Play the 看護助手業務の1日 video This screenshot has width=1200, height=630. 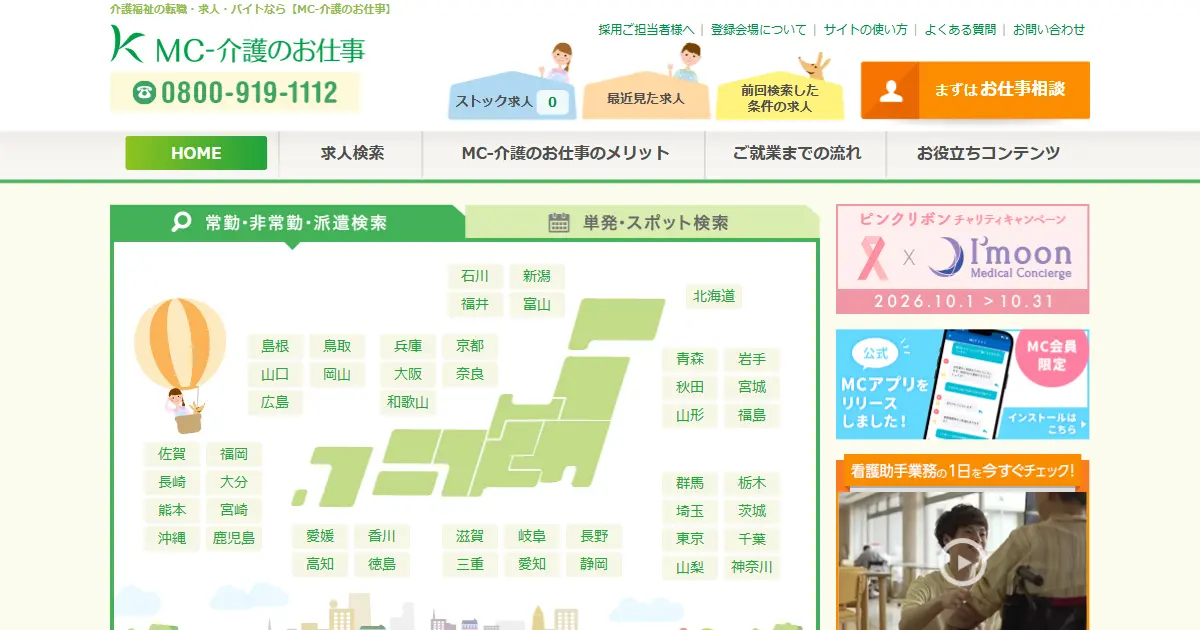pos(962,562)
